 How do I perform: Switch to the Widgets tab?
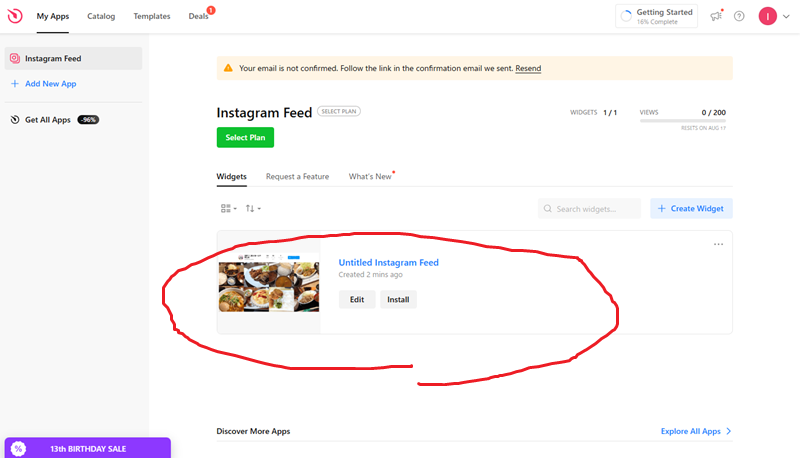click(232, 176)
